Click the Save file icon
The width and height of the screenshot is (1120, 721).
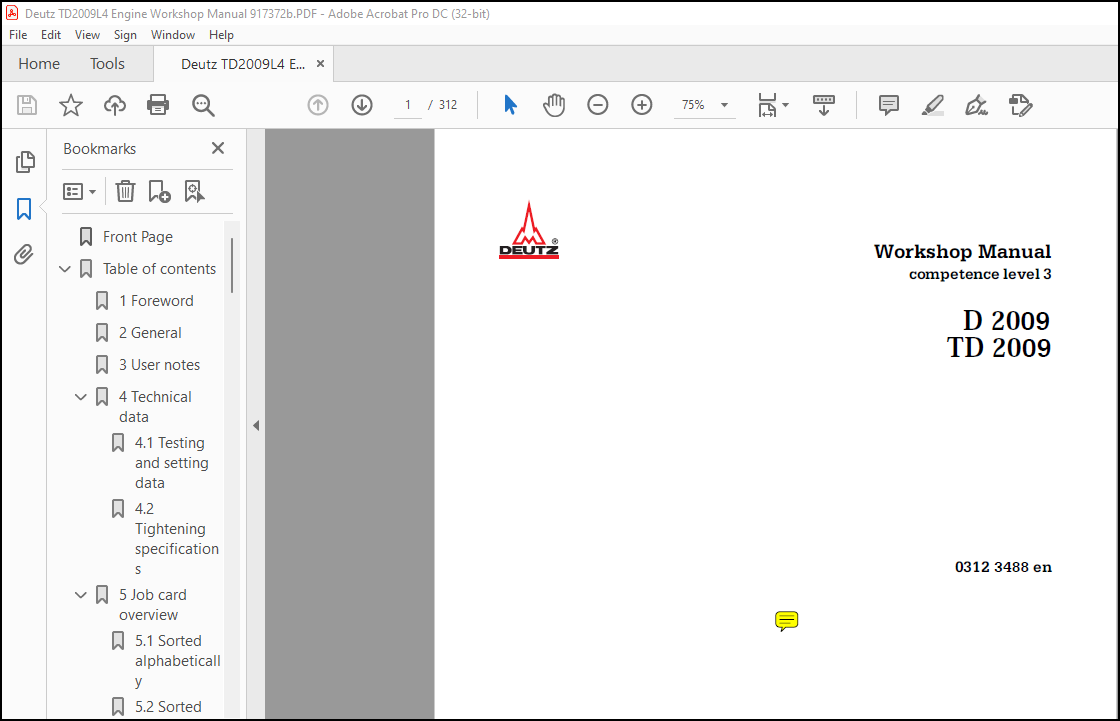[x=27, y=105]
